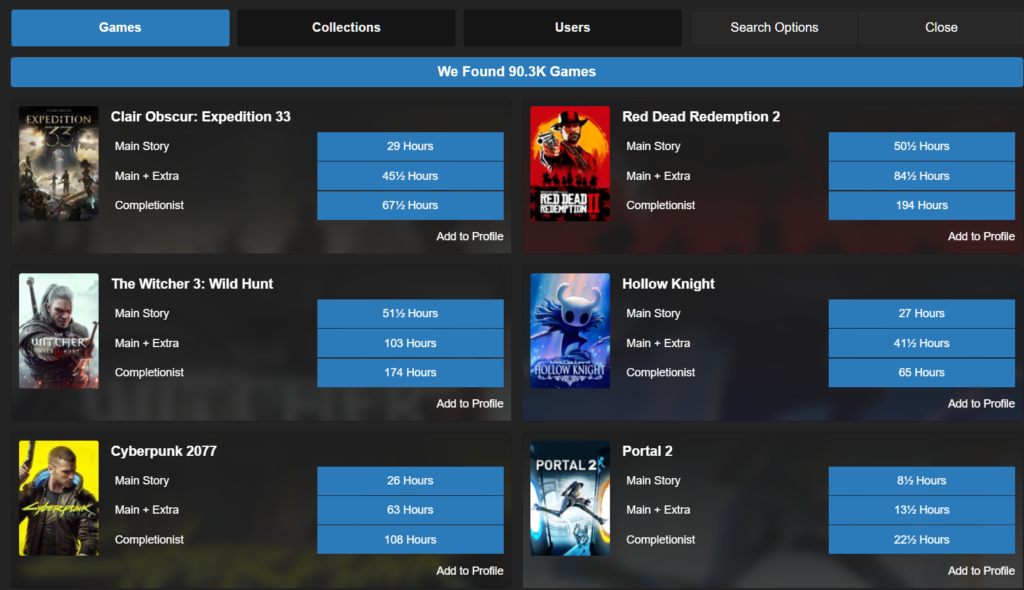The width and height of the screenshot is (1024, 590).
Task: Click the Red Dead Redemption 2 cover image
Action: pyautogui.click(x=569, y=164)
